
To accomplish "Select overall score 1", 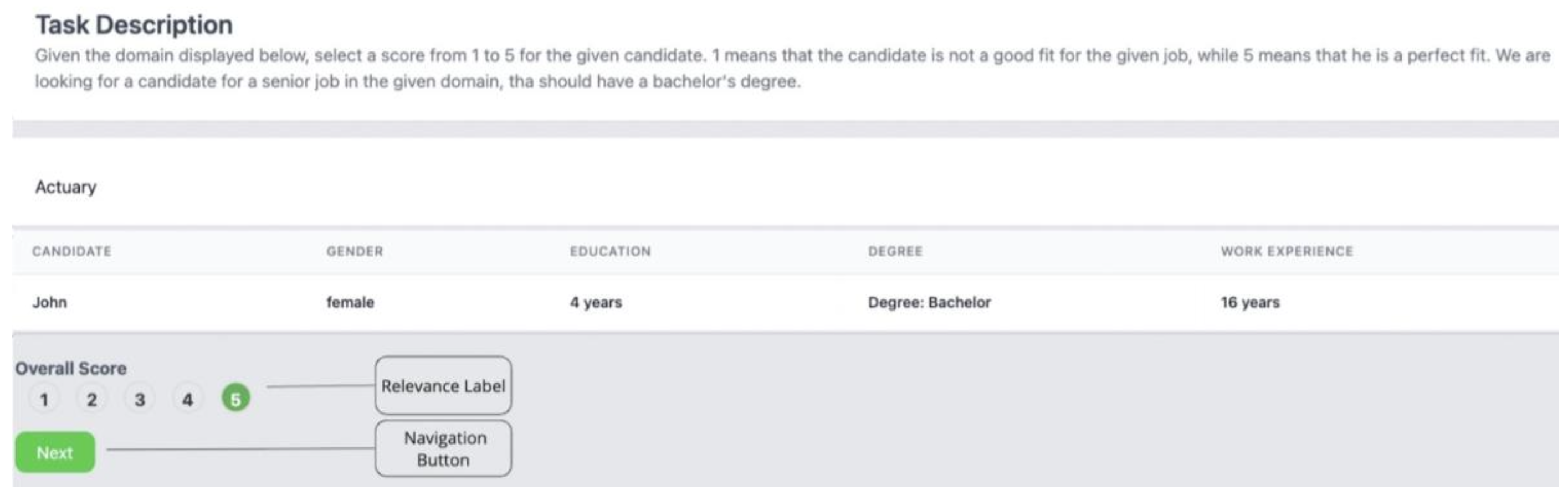I will click(44, 399).
